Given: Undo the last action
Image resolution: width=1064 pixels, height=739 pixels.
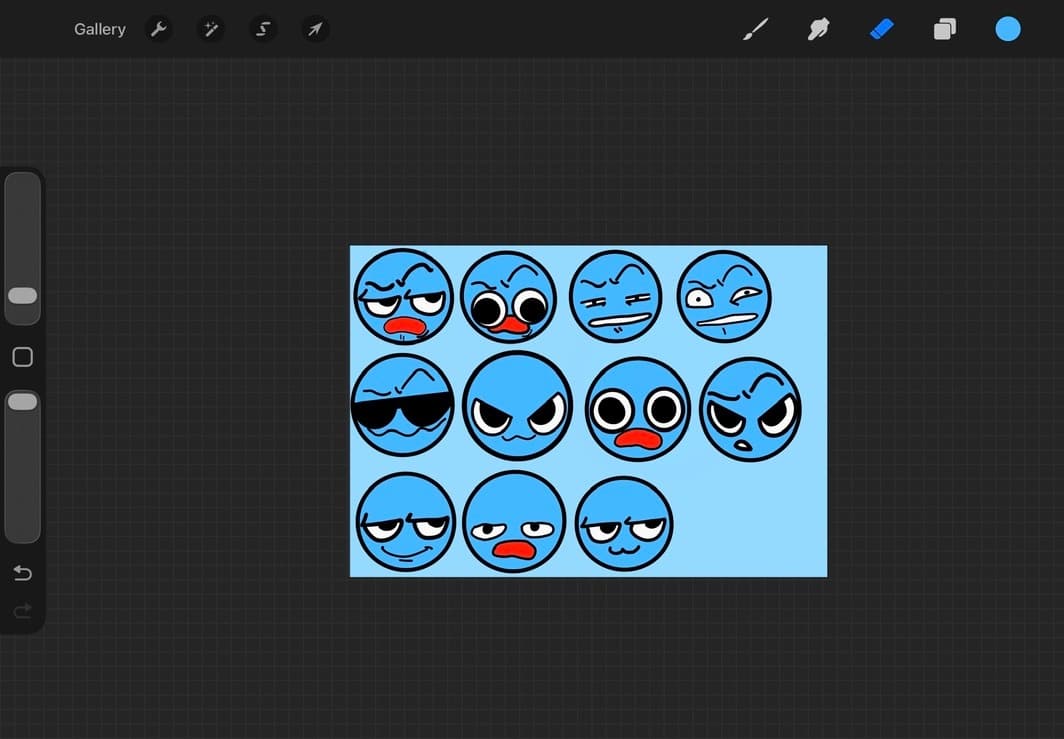Looking at the screenshot, I should point(22,573).
